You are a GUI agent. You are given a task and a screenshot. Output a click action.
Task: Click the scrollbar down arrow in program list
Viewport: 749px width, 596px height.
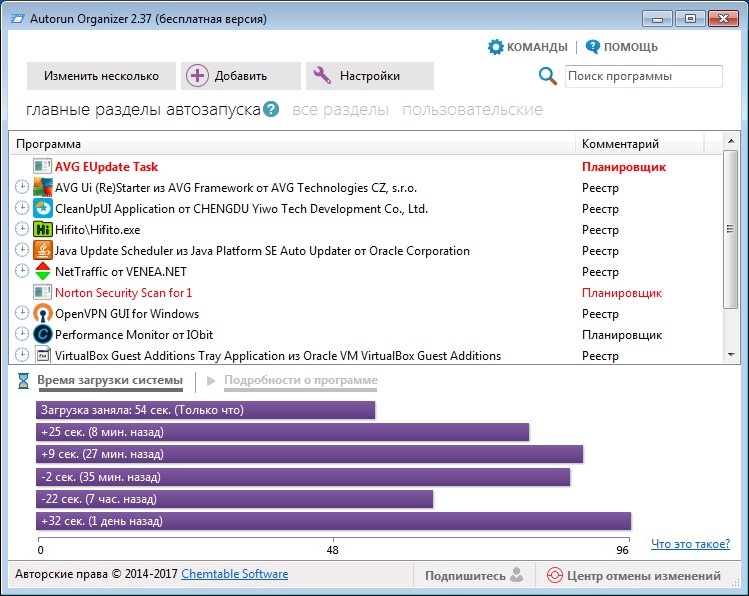click(731, 354)
